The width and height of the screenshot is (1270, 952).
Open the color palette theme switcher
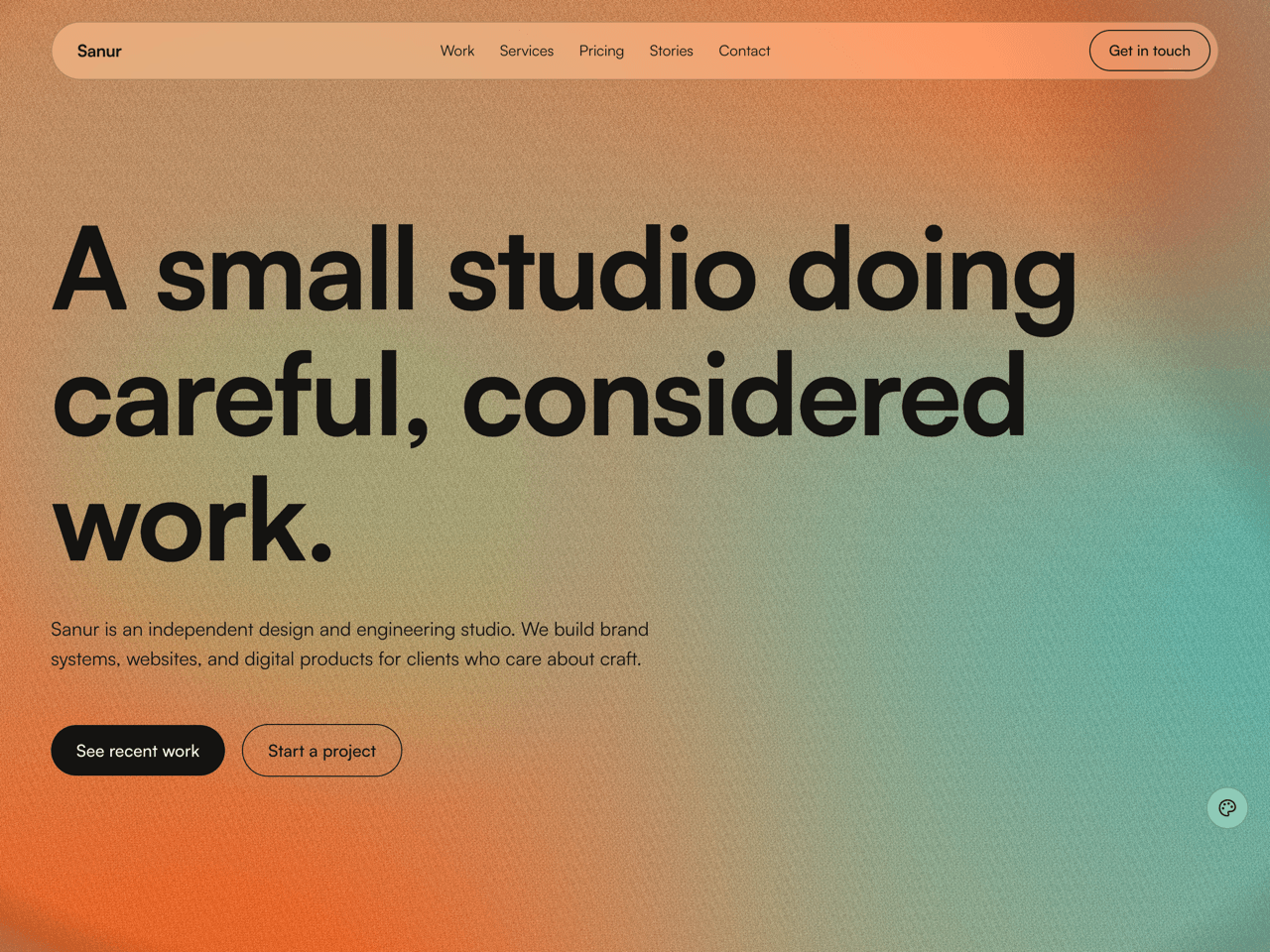[x=1226, y=808]
